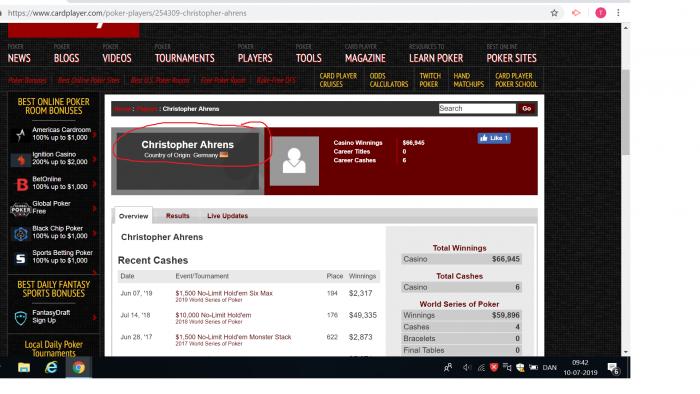
Task: Click the player Search input field
Action: [x=477, y=108]
